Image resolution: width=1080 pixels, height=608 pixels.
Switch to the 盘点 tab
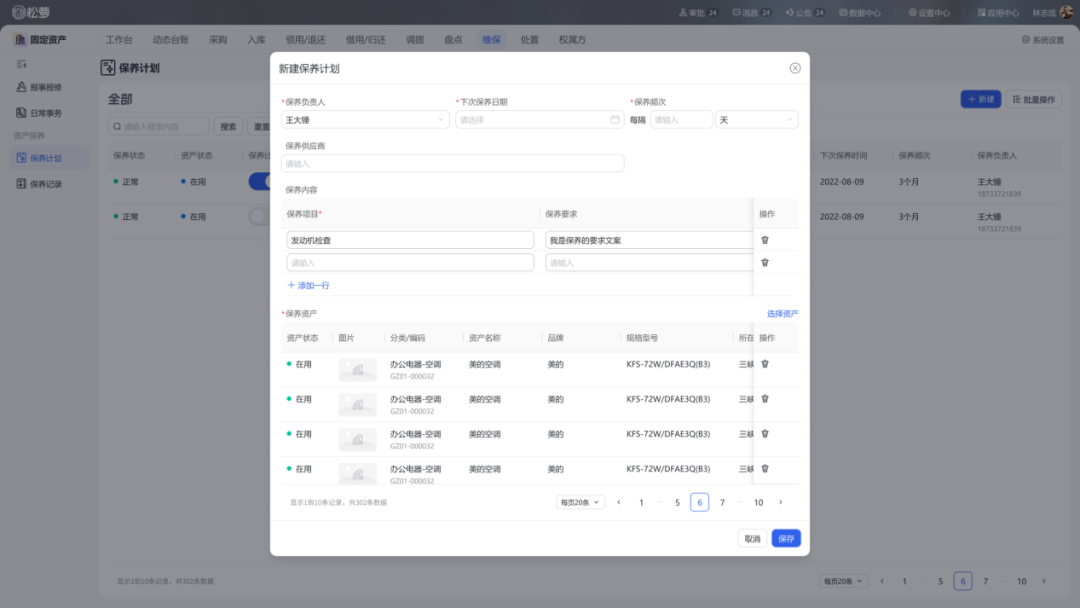(x=453, y=40)
